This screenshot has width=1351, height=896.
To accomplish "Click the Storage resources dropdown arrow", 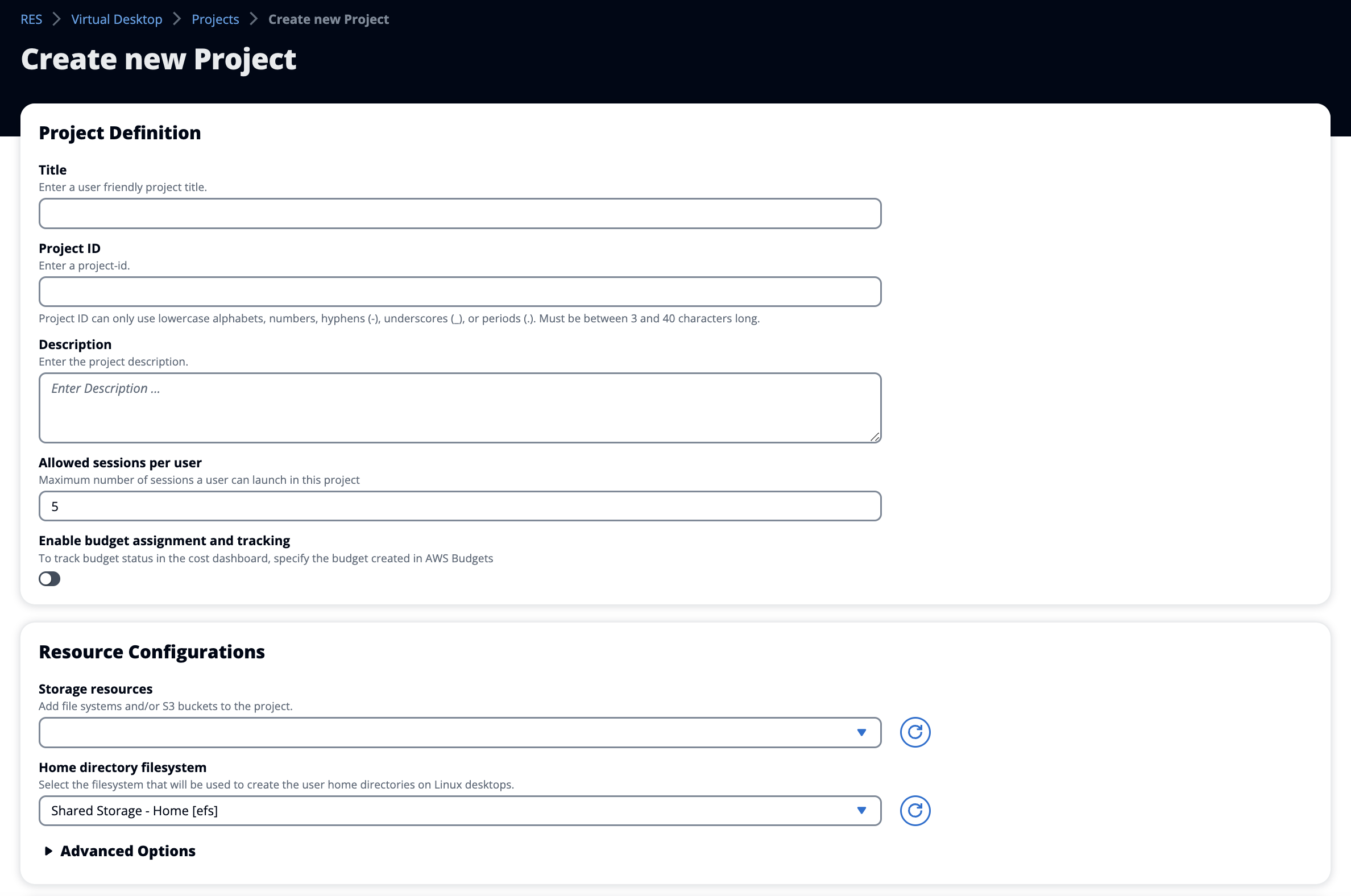I will 862,732.
